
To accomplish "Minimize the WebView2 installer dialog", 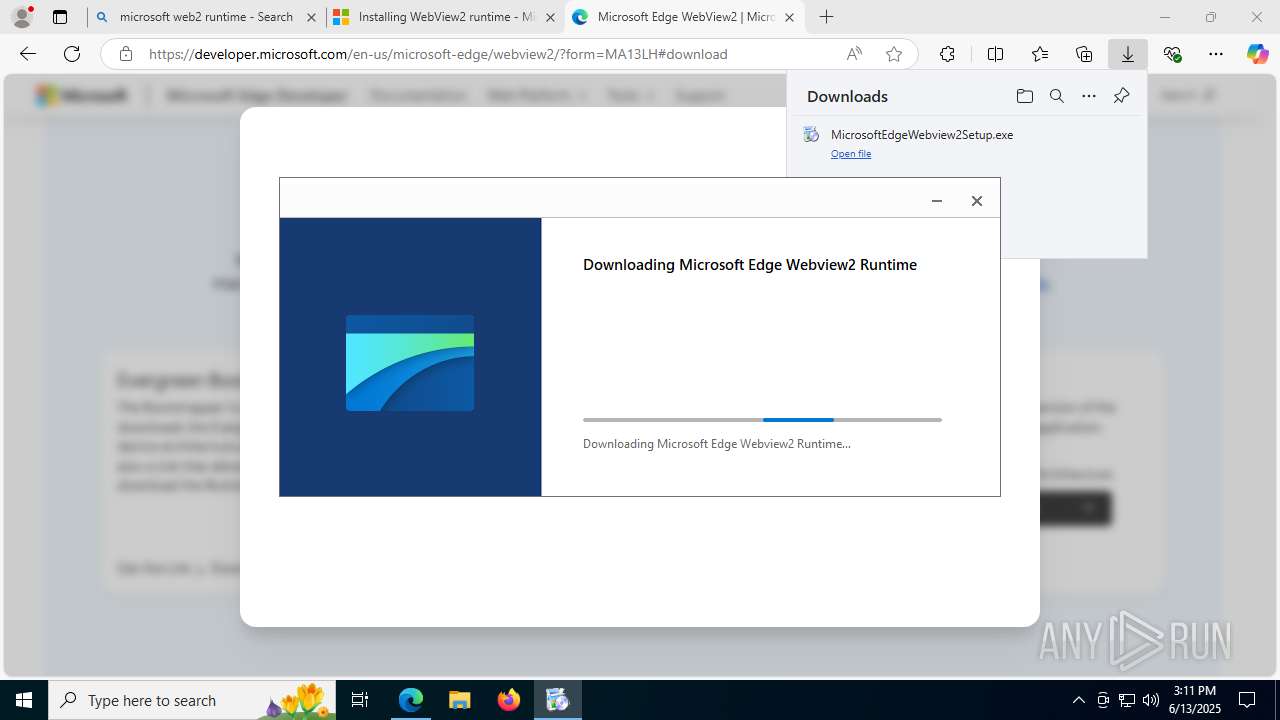I will [x=937, y=201].
